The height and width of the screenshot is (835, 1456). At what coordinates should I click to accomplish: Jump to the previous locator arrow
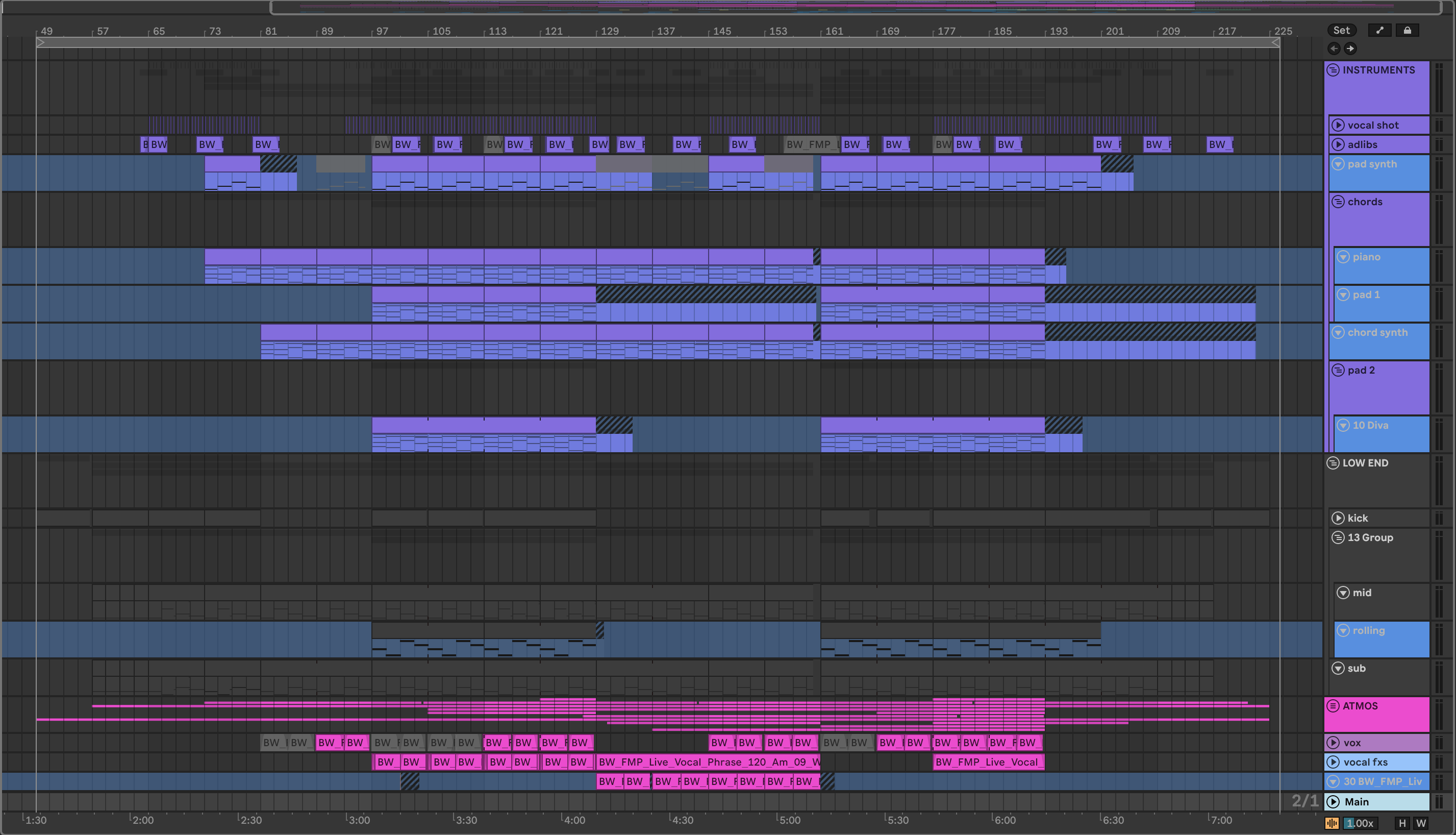[x=1334, y=49]
